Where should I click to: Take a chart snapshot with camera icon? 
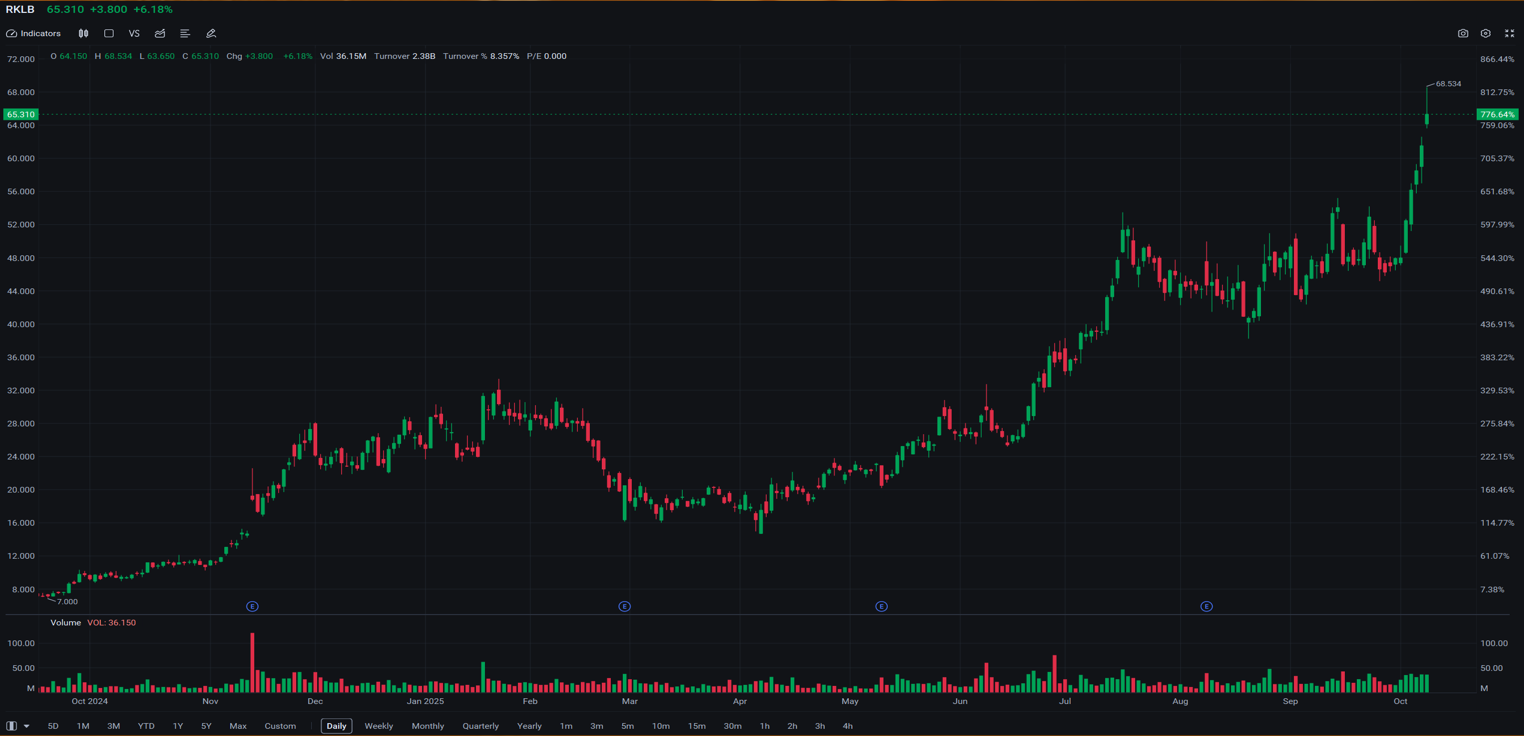(x=1463, y=34)
